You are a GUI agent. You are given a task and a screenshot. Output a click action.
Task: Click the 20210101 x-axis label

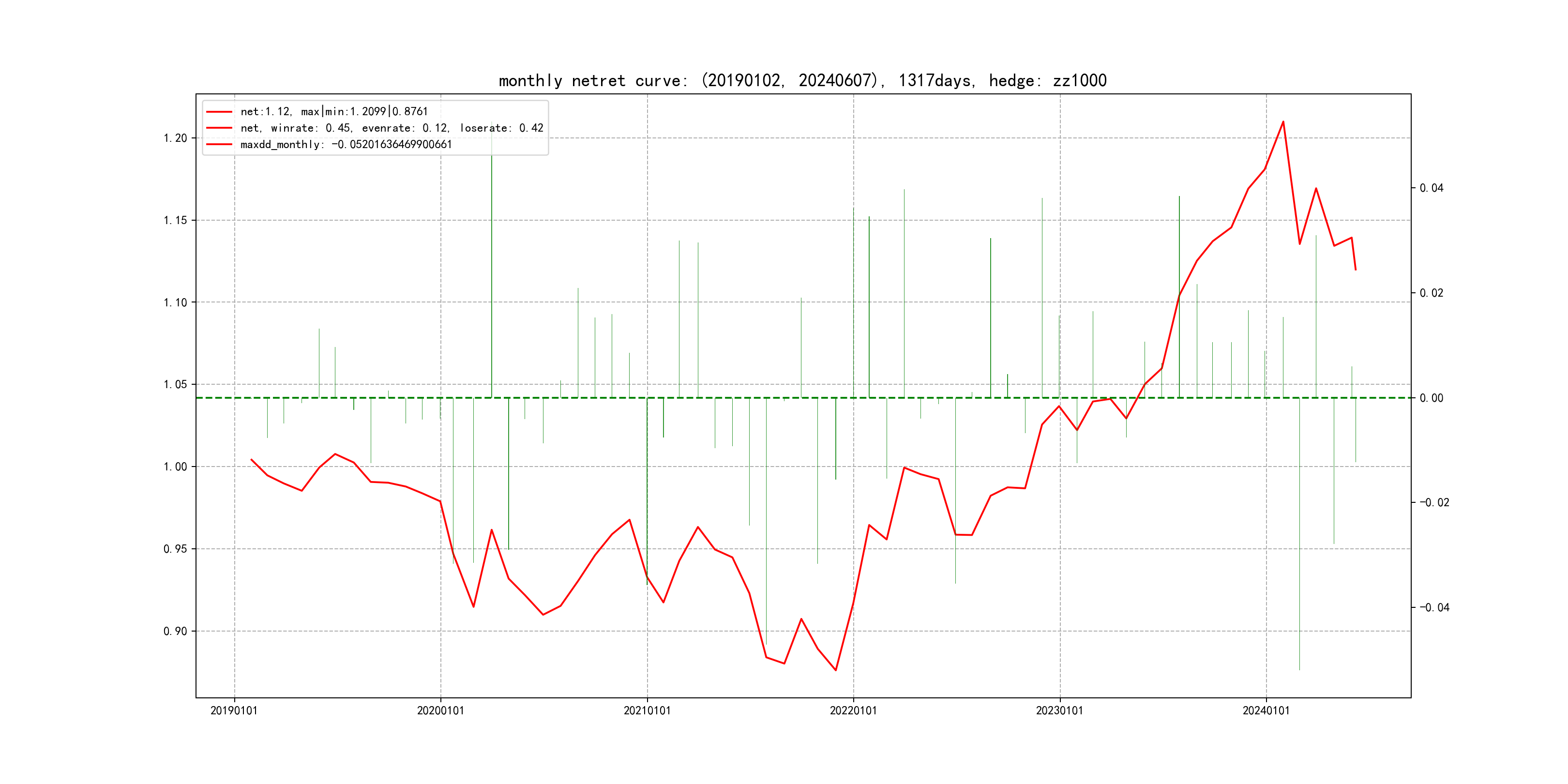point(647,710)
